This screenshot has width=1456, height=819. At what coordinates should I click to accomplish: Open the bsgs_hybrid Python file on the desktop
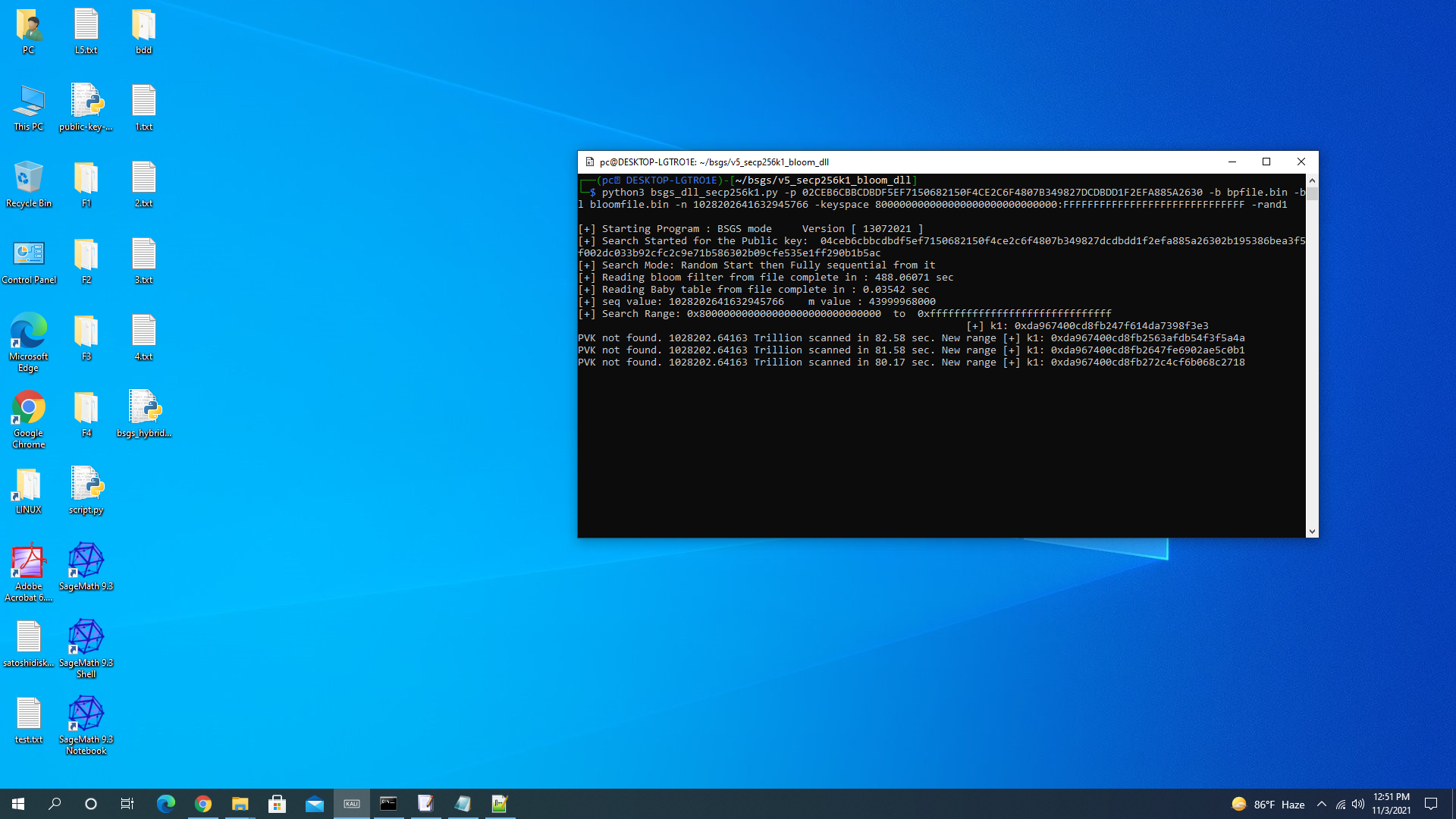pyautogui.click(x=143, y=409)
